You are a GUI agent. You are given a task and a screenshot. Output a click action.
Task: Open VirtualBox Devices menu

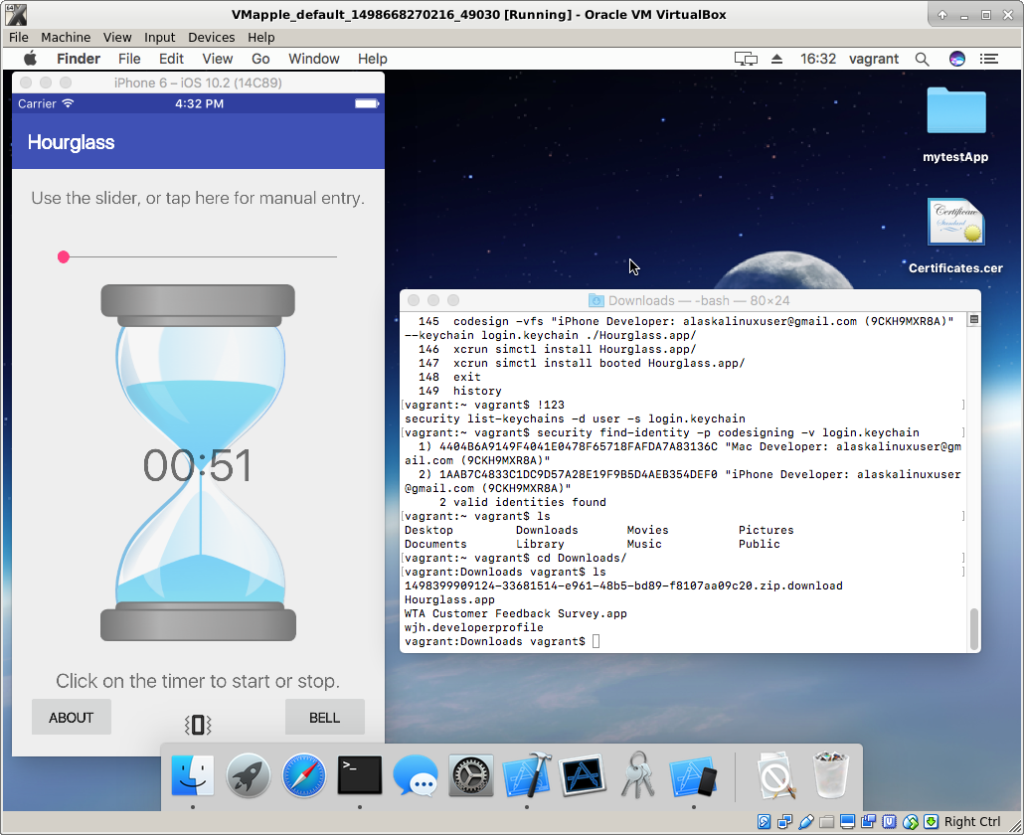coord(211,37)
